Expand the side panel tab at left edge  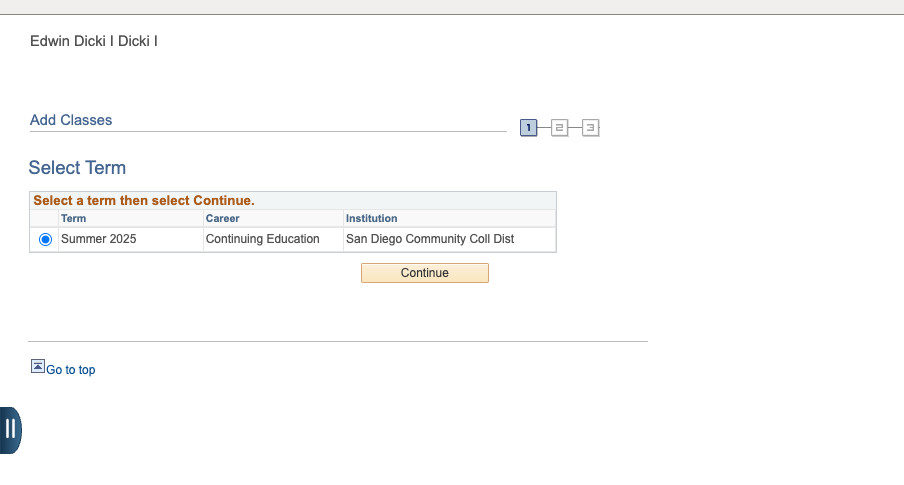[10, 430]
